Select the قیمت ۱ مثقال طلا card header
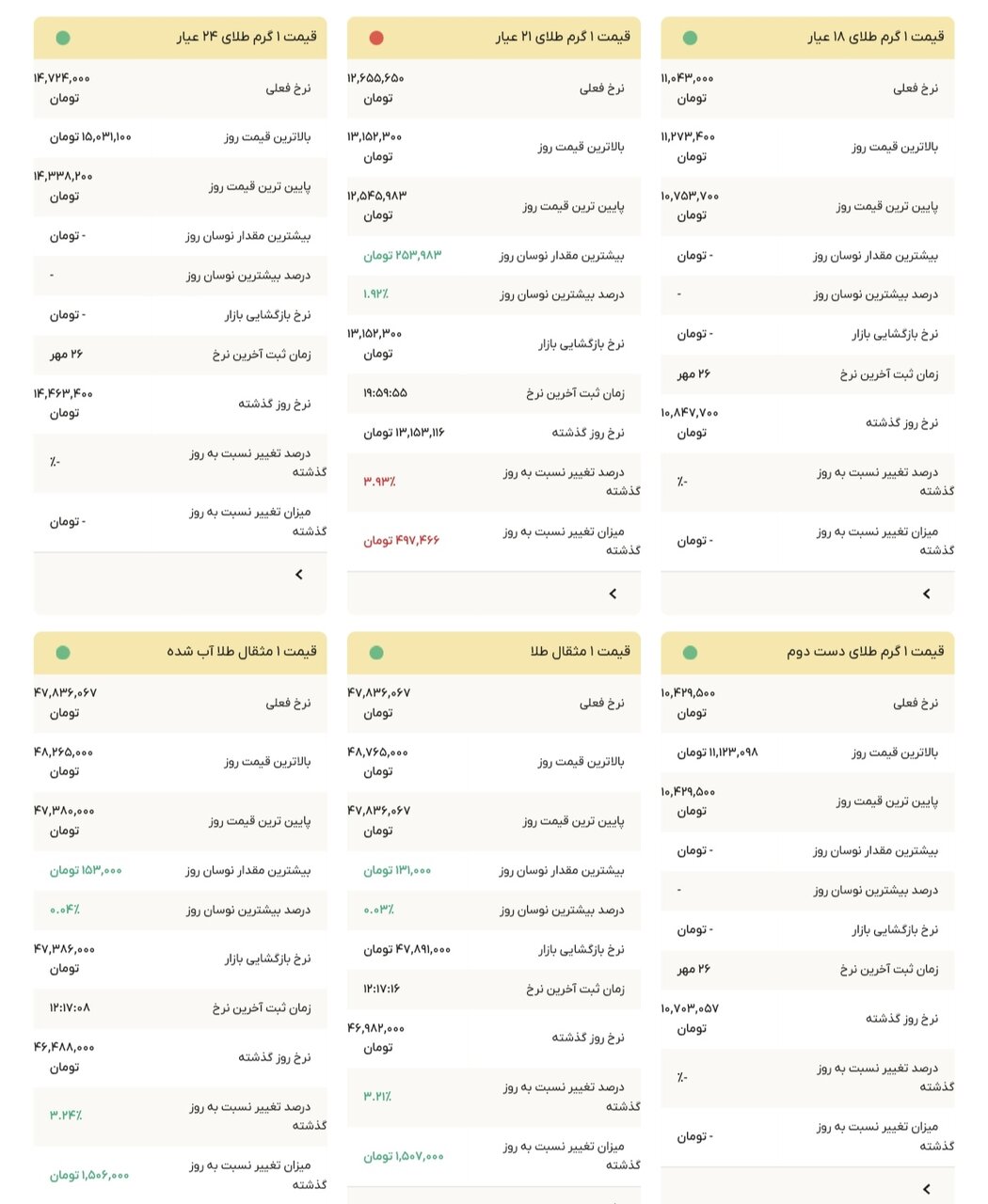This screenshot has width=988, height=1204. coord(580,652)
